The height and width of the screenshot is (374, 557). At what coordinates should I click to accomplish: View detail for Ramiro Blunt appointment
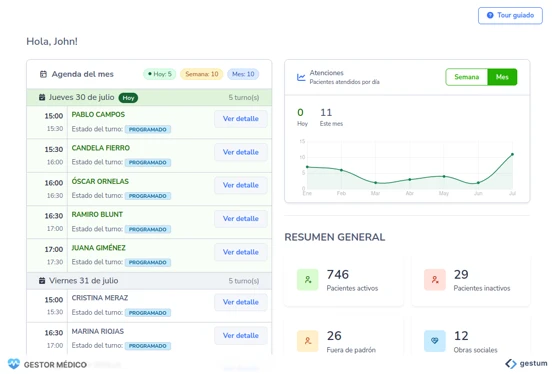click(240, 218)
